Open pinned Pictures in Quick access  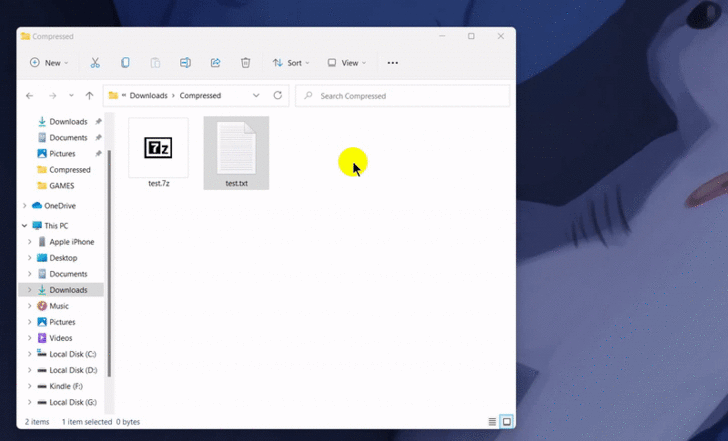click(62, 154)
